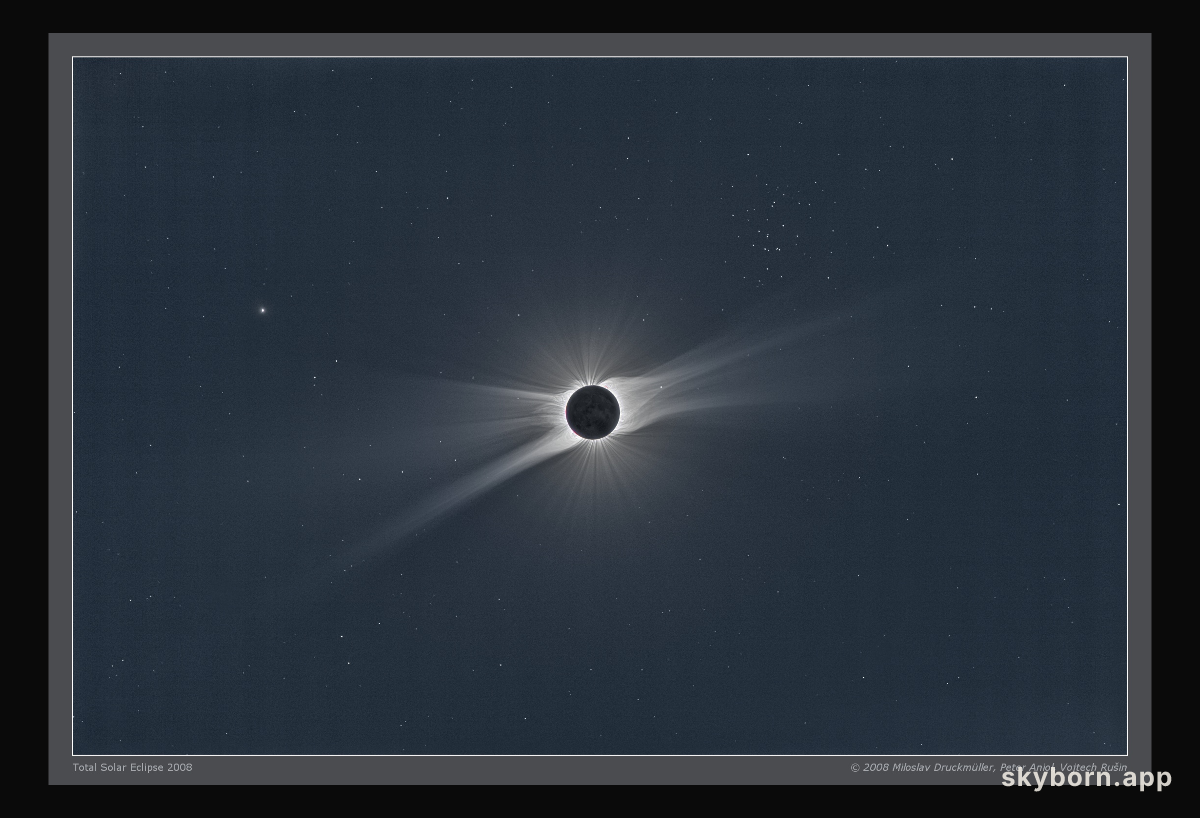The height and width of the screenshot is (818, 1200).
Task: Click the dark eclipsed Moon disk
Action: (592, 412)
